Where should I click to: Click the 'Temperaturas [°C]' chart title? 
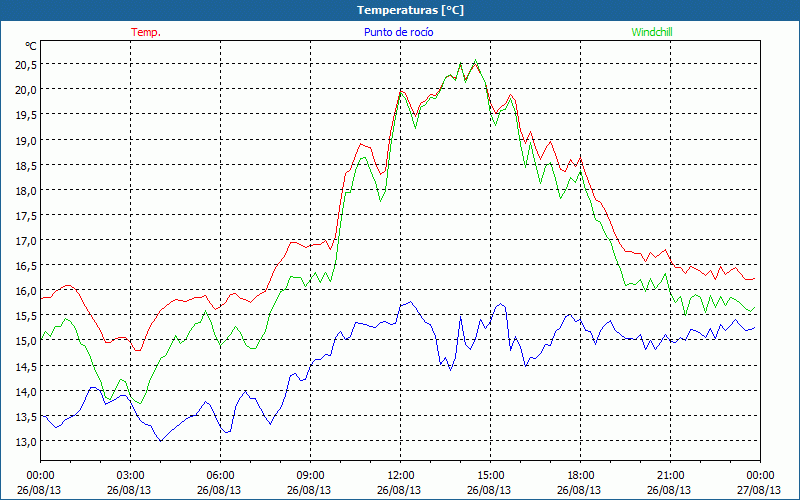(x=410, y=10)
